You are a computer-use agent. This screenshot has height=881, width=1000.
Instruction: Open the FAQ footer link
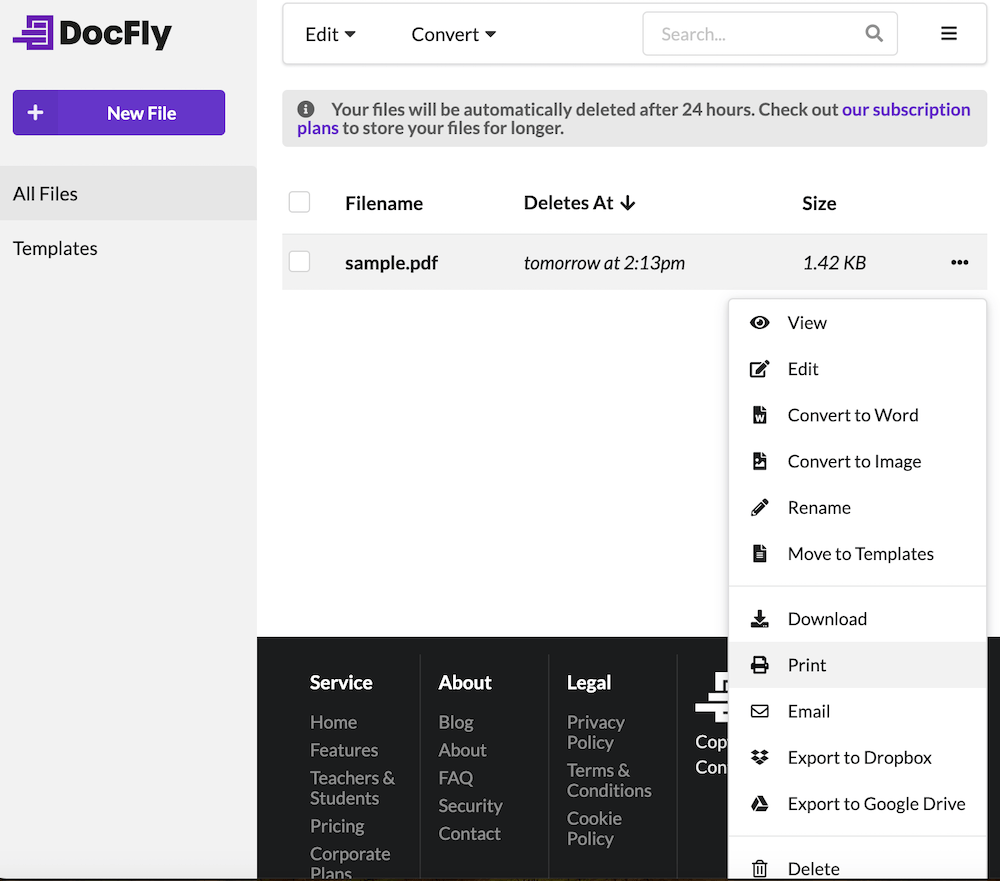tap(455, 778)
